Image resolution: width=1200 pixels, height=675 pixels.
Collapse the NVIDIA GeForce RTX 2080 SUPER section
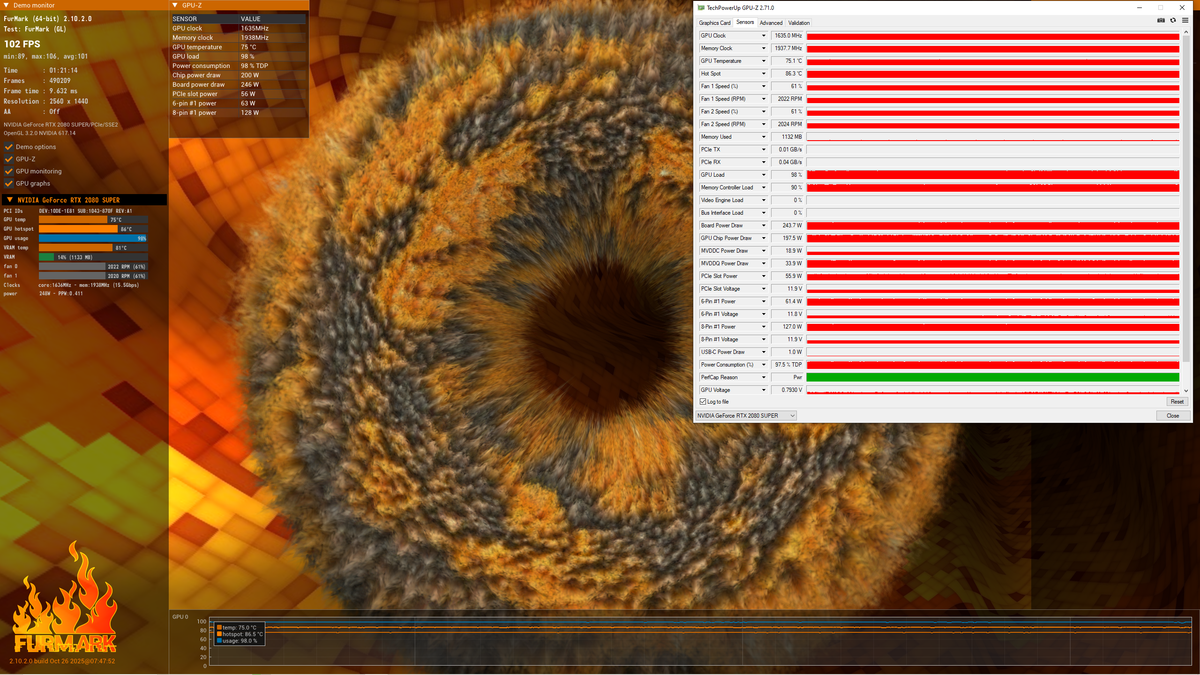pos(10,200)
